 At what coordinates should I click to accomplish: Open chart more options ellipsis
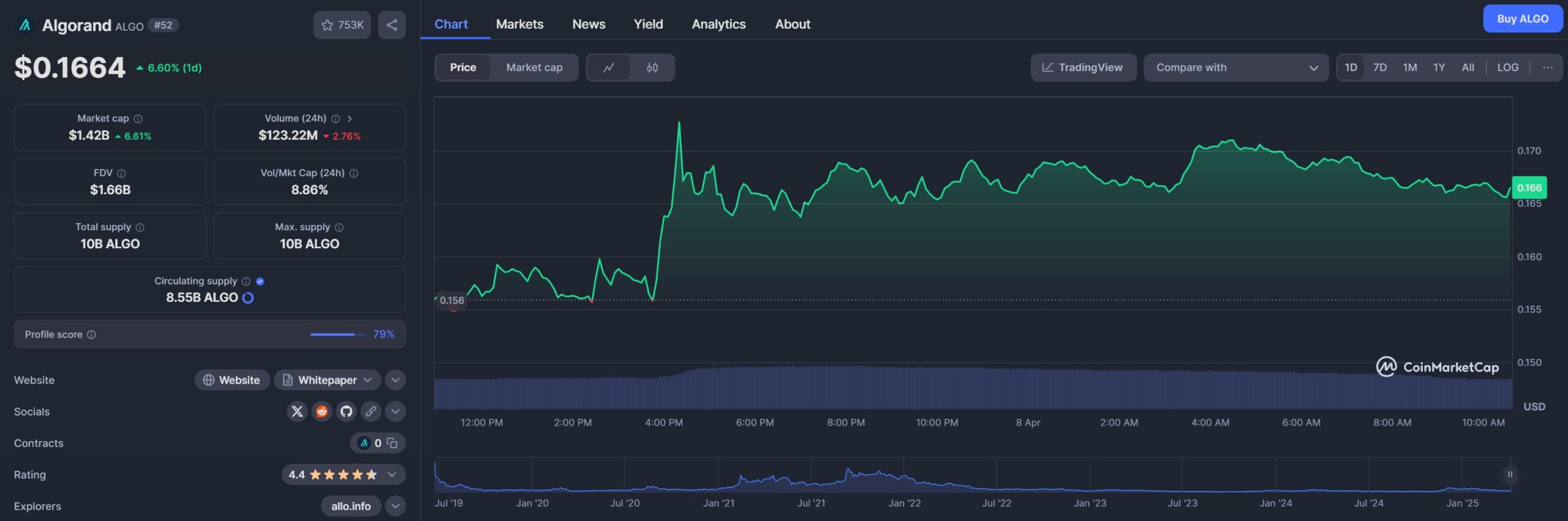(1548, 67)
